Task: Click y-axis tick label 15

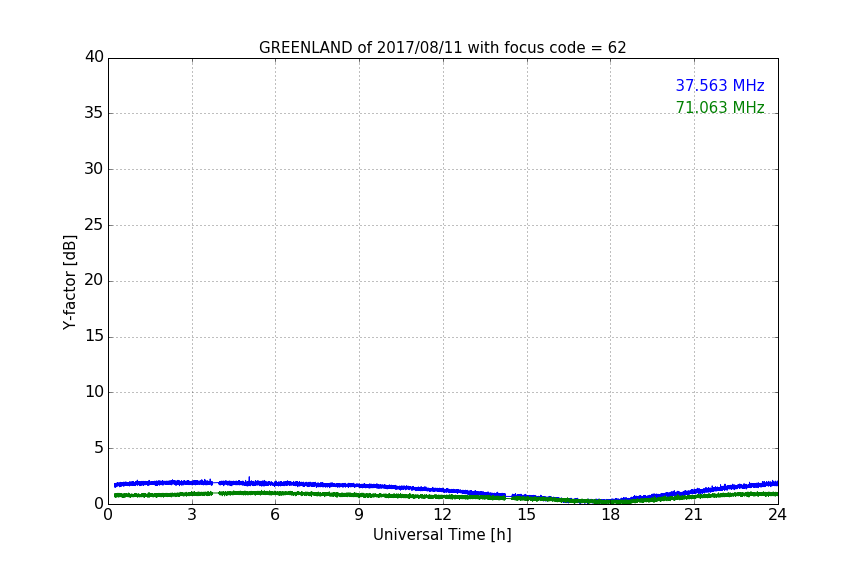Action: pyautogui.click(x=94, y=336)
